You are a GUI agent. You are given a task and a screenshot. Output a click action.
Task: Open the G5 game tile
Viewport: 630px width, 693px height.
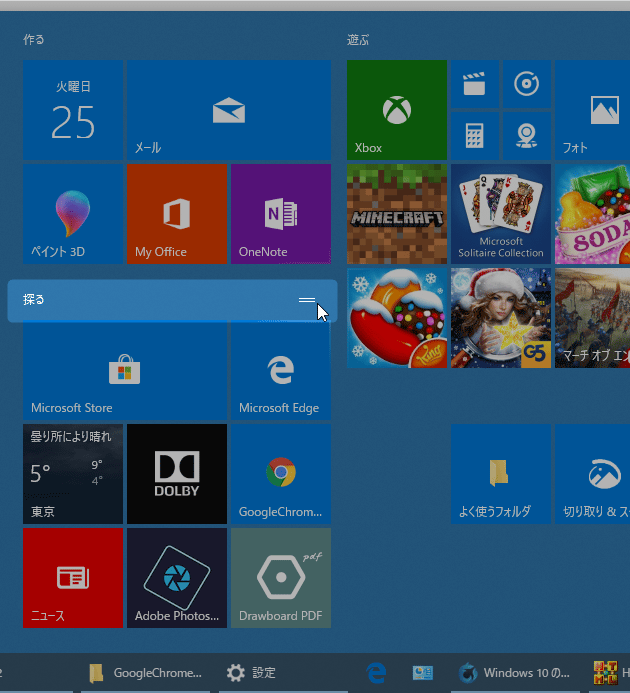pyautogui.click(x=501, y=318)
